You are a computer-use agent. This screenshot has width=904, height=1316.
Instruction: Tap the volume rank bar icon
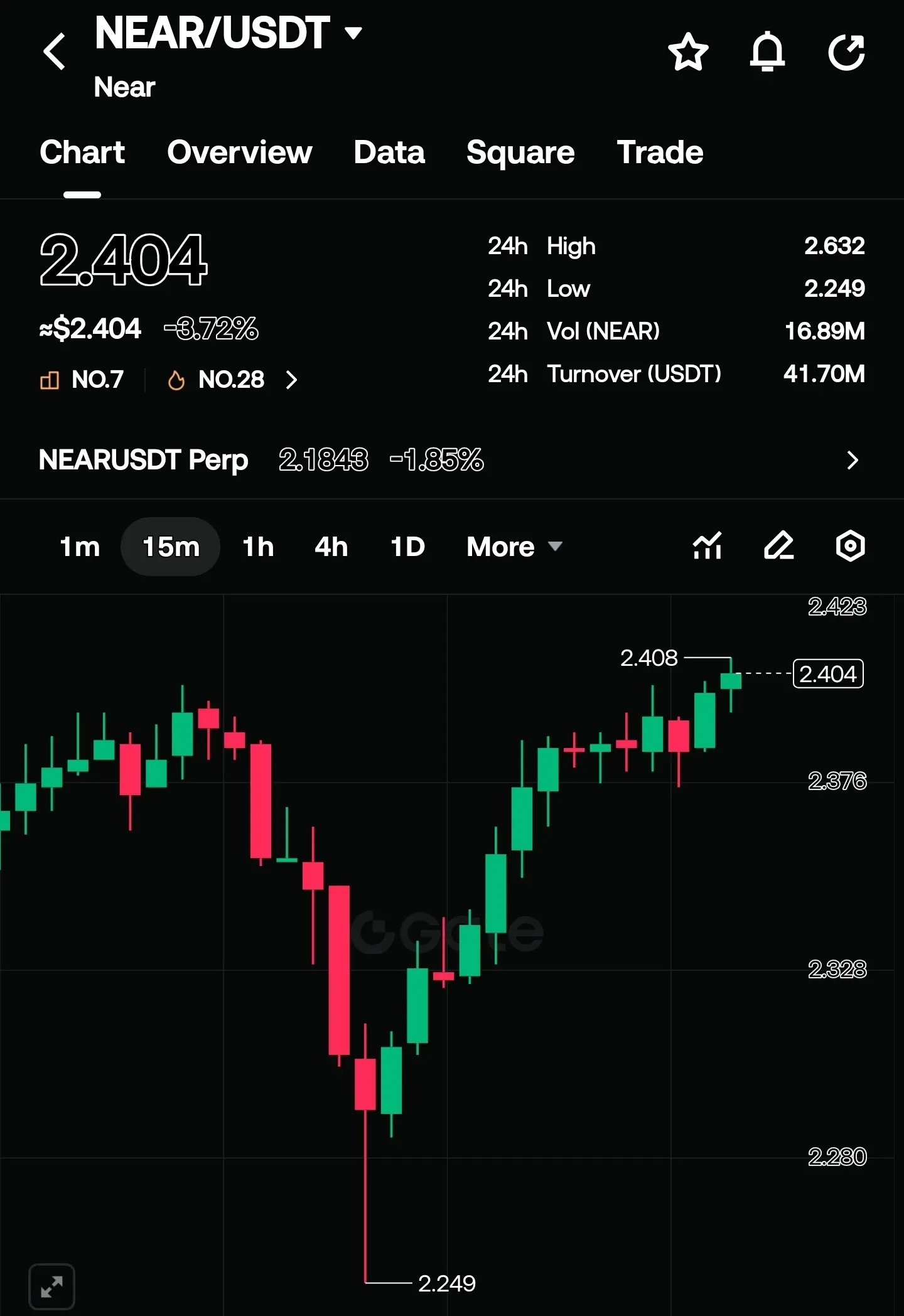pos(50,380)
